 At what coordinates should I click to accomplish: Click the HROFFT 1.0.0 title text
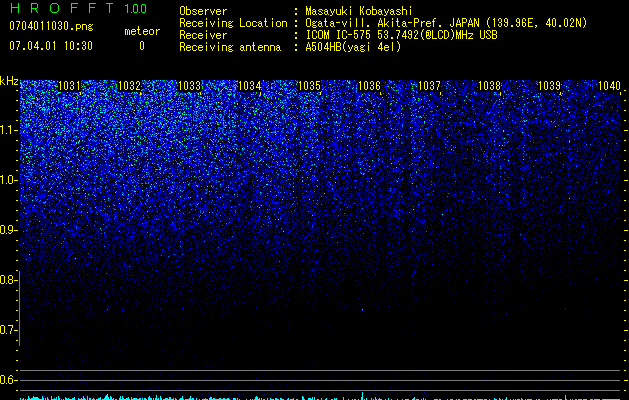click(78, 8)
